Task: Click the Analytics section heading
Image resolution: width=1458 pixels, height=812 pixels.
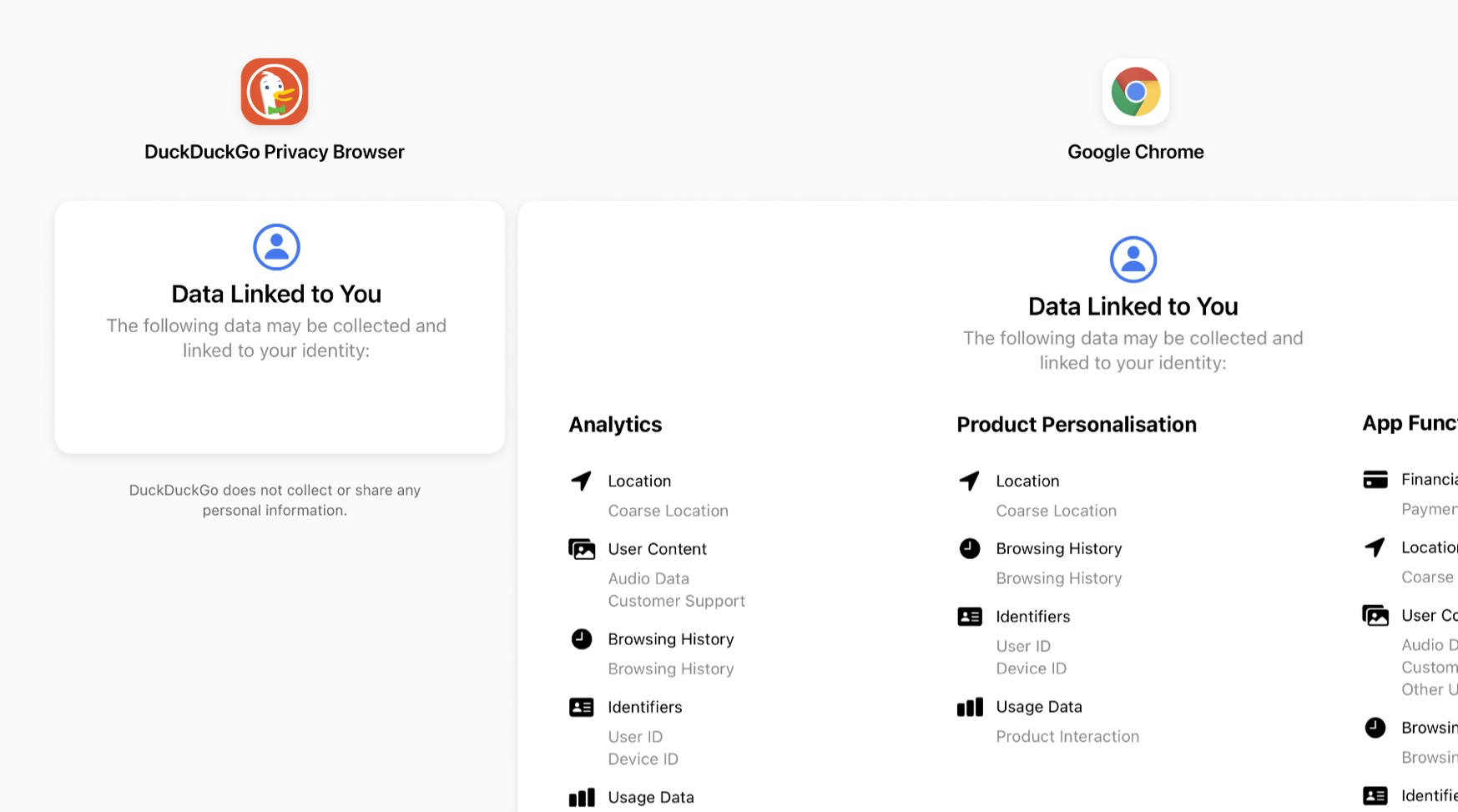Action: 615,425
